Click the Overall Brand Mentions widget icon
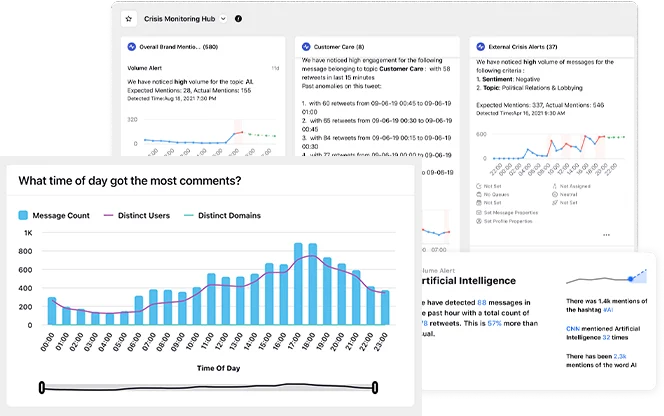This screenshot has height=416, width=664. coord(131,46)
